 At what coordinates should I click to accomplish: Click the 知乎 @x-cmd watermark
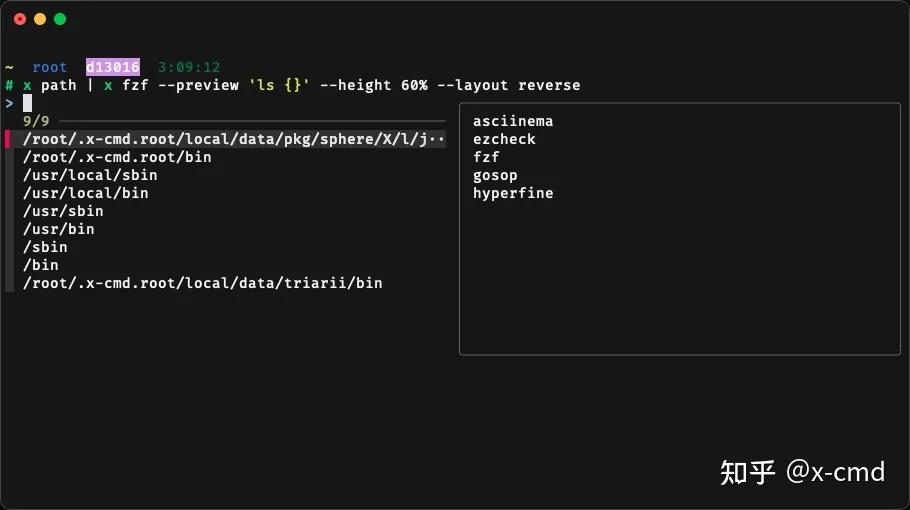pyautogui.click(x=802, y=471)
